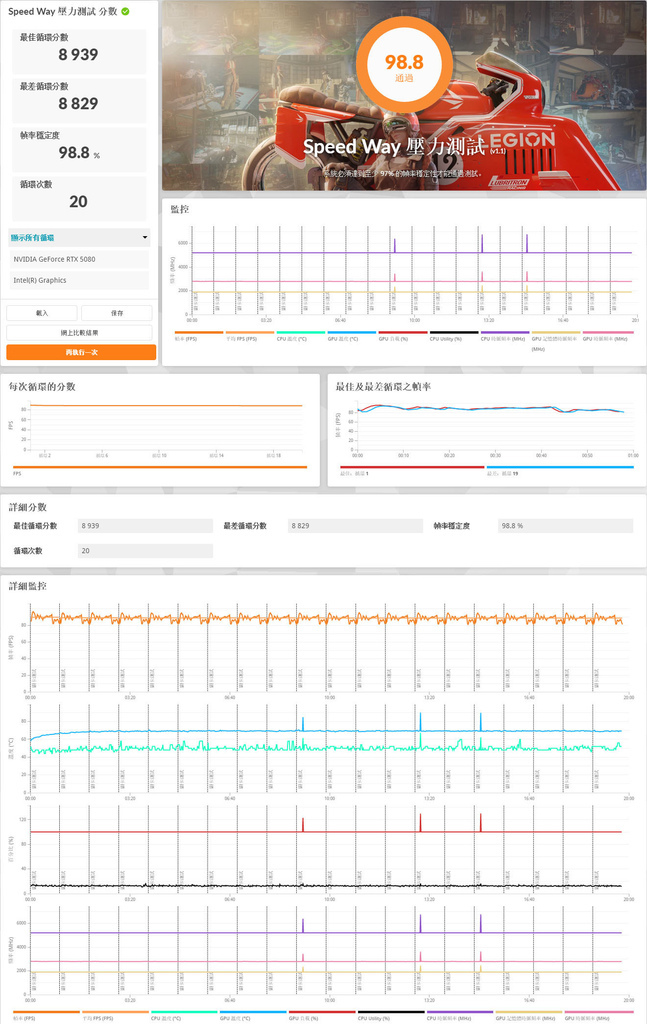Click the Speed Way 壓力測試 title on the banner
Viewport: 647px width, 1024px height.
(x=394, y=146)
